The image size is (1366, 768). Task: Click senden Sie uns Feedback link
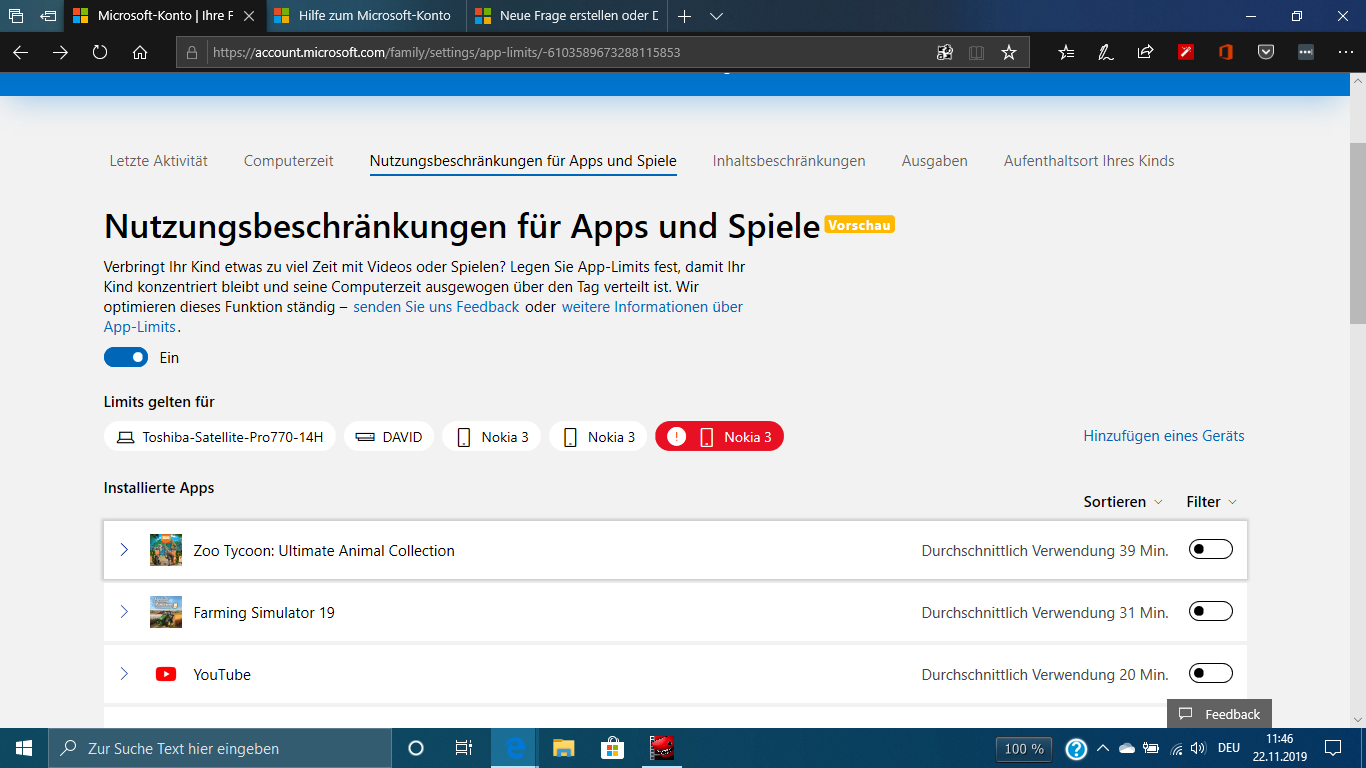(436, 307)
